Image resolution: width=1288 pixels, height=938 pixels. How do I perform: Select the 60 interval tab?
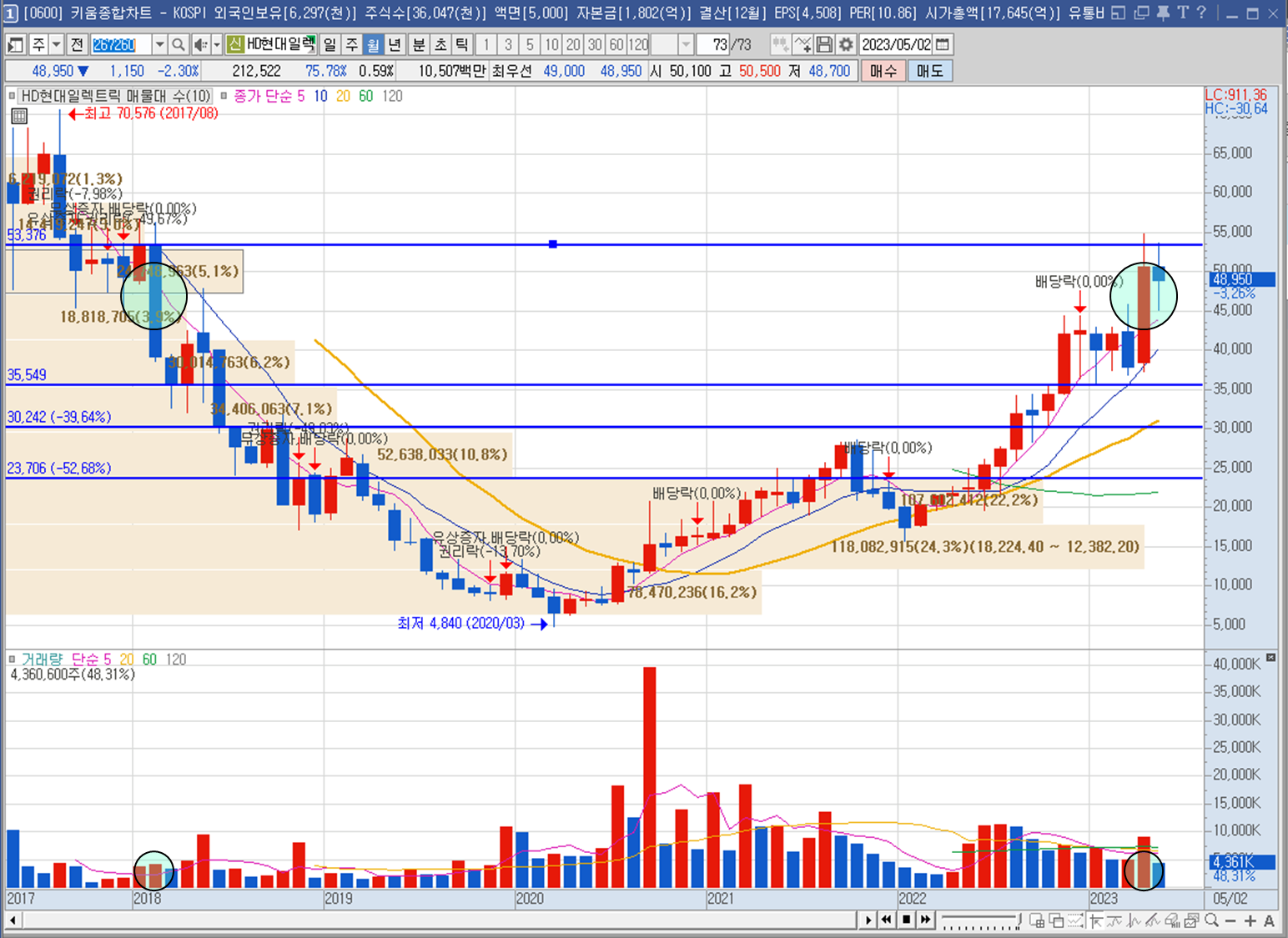[x=616, y=45]
